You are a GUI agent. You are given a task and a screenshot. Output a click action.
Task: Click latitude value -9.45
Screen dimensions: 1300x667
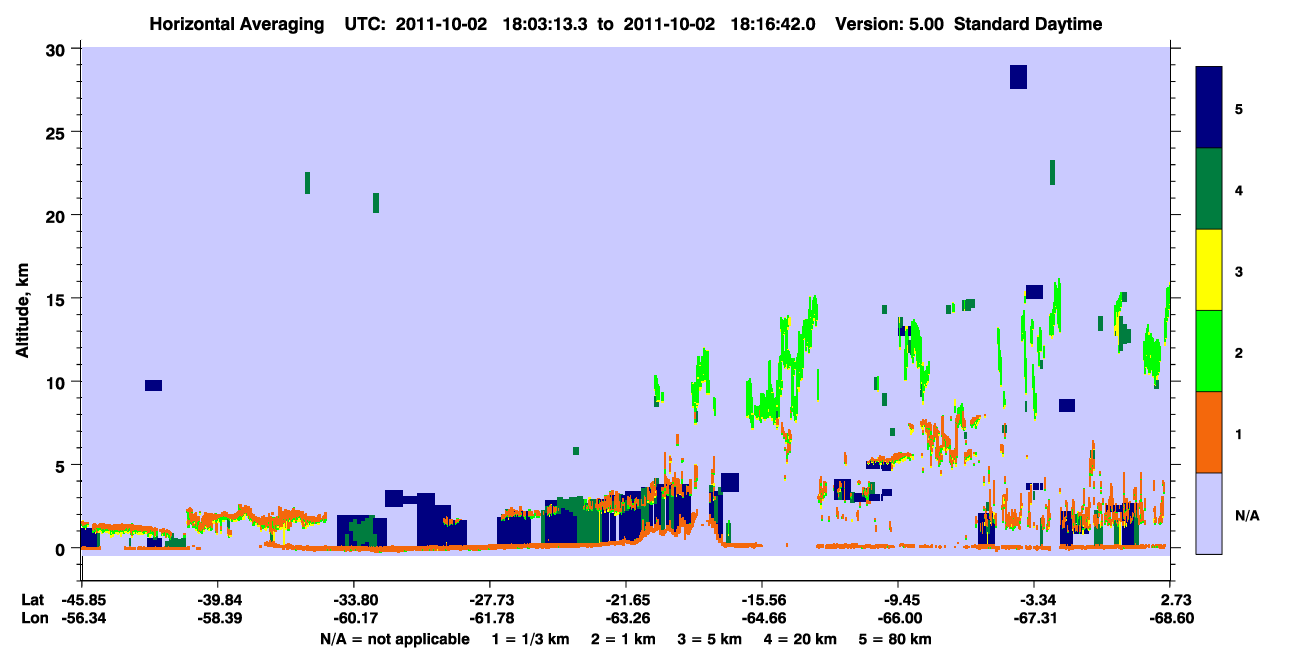(x=898, y=600)
